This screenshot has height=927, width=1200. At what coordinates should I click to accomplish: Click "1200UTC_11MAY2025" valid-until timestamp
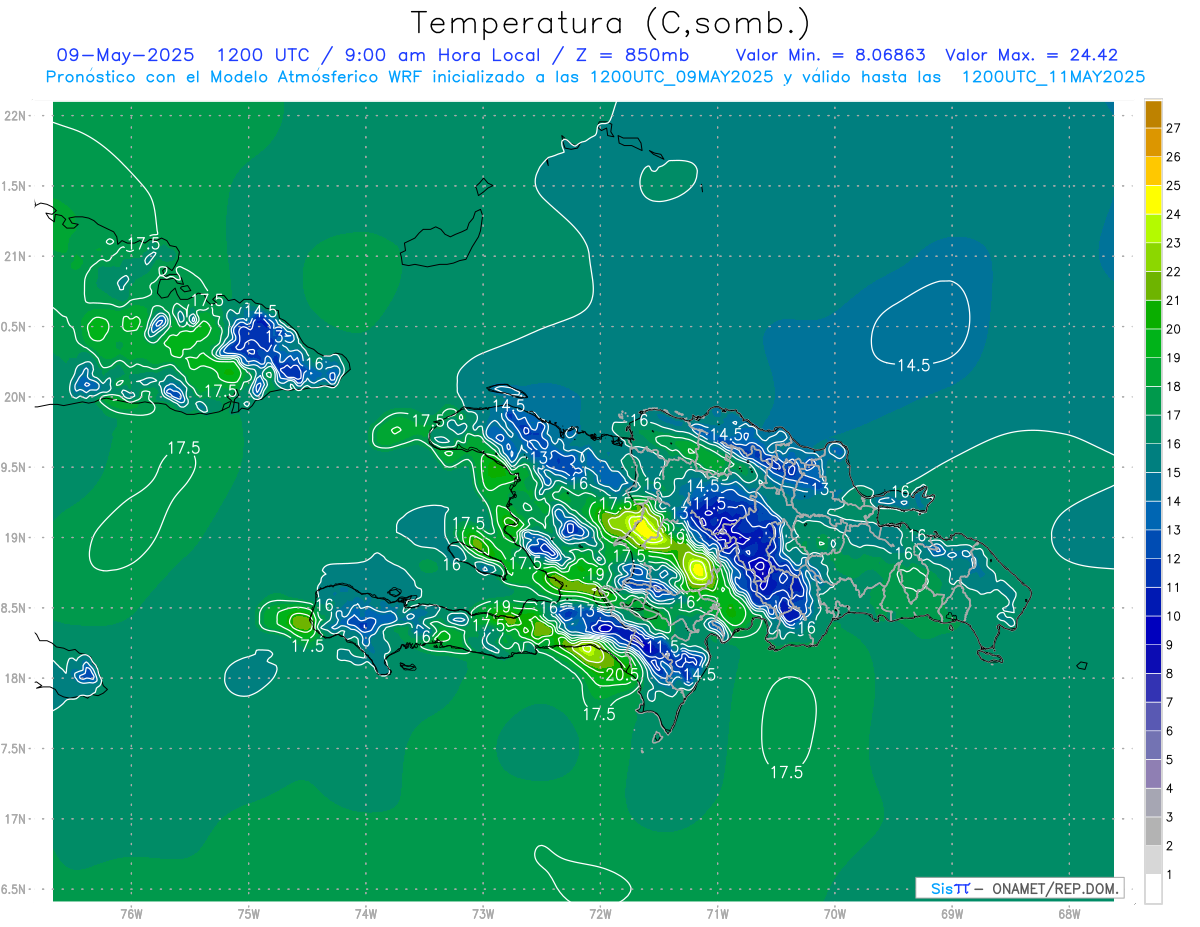pyautogui.click(x=1053, y=77)
